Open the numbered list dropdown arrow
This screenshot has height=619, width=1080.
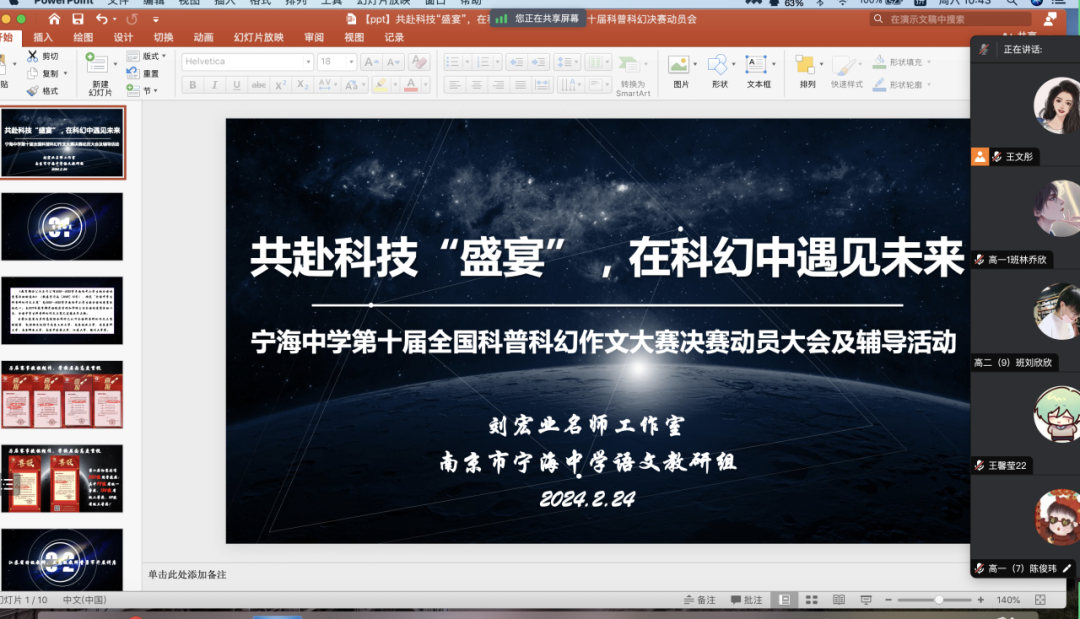coord(498,62)
